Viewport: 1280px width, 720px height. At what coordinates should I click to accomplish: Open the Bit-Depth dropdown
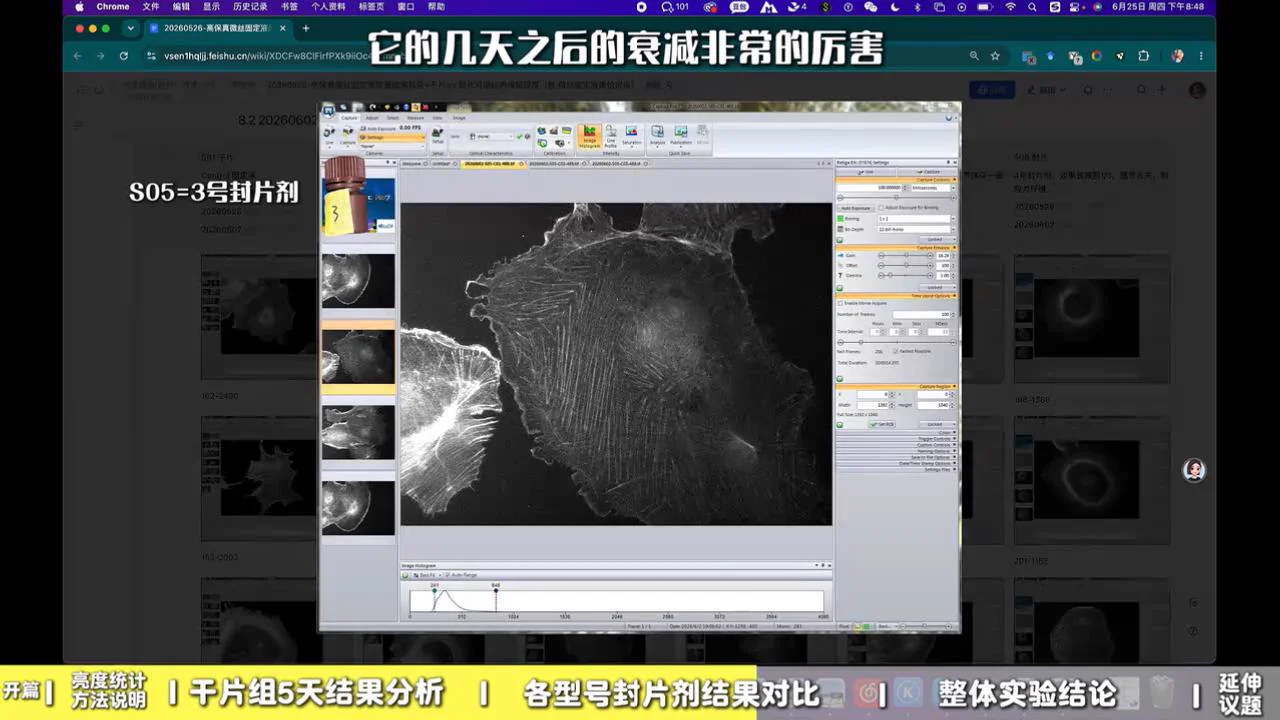(x=915, y=229)
